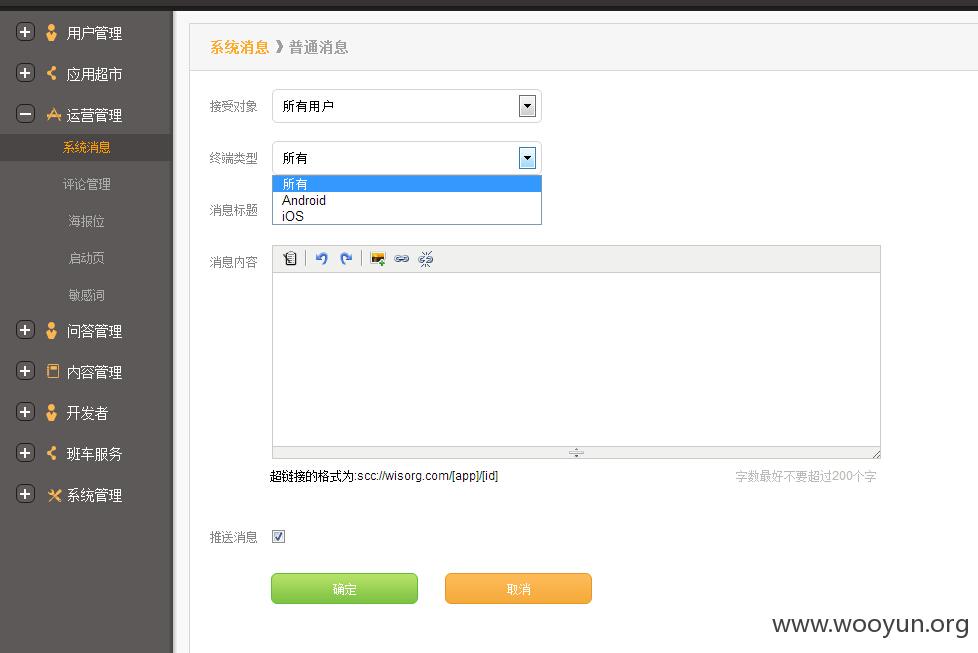The height and width of the screenshot is (653, 978).
Task: Open the 接受对象 dropdown arrow
Action: [x=527, y=106]
